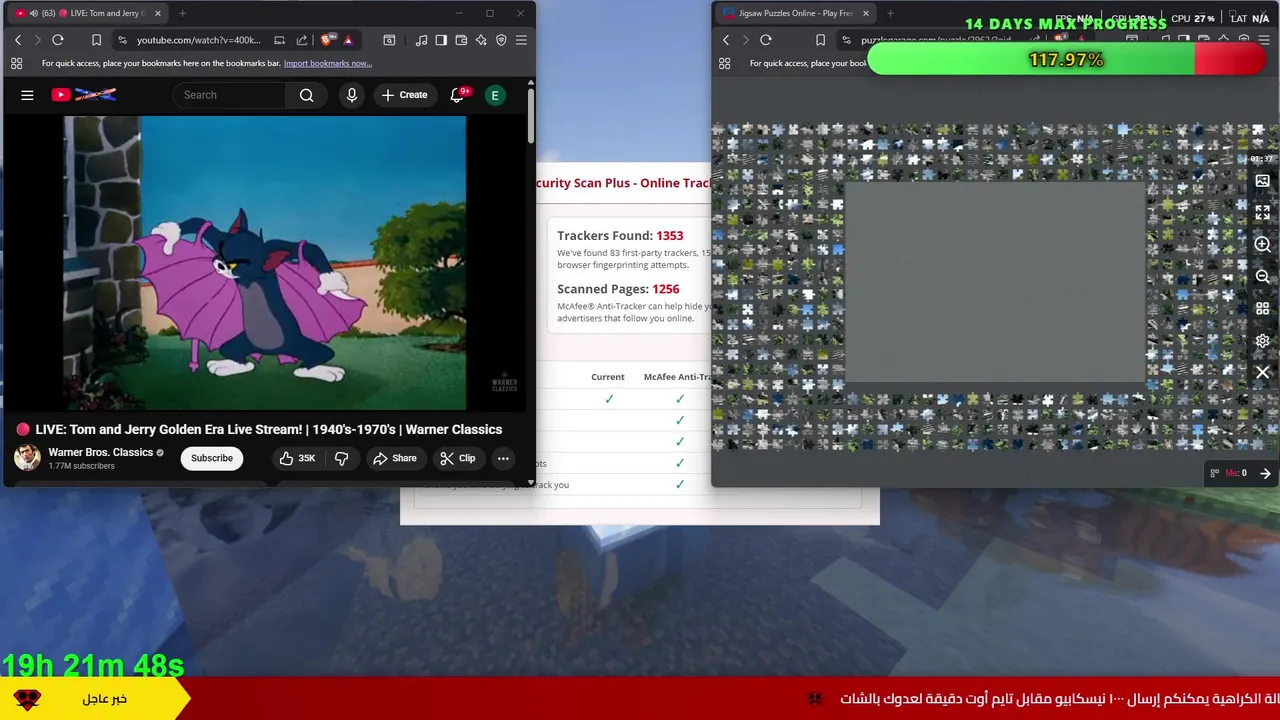Close puzzle with X icon
This screenshot has height=720, width=1280.
click(x=1262, y=372)
